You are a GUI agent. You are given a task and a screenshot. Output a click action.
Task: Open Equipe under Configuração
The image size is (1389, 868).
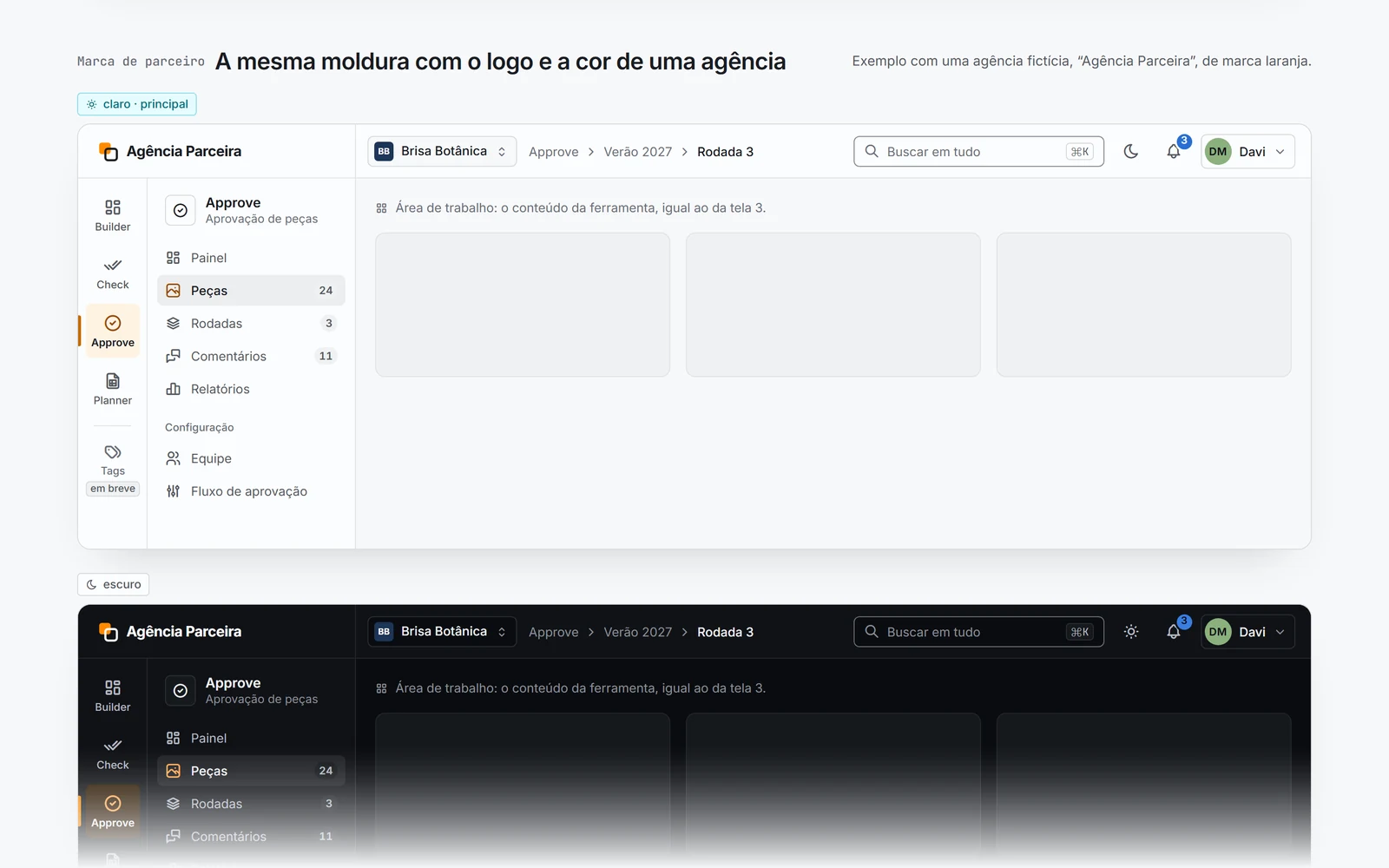pos(251,459)
